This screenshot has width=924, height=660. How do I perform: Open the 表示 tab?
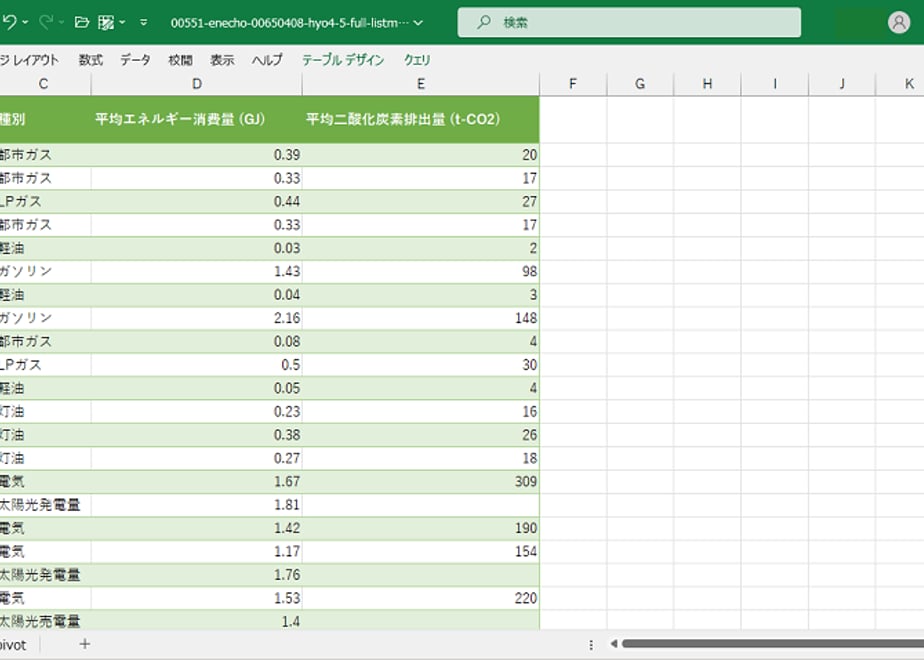(x=223, y=60)
